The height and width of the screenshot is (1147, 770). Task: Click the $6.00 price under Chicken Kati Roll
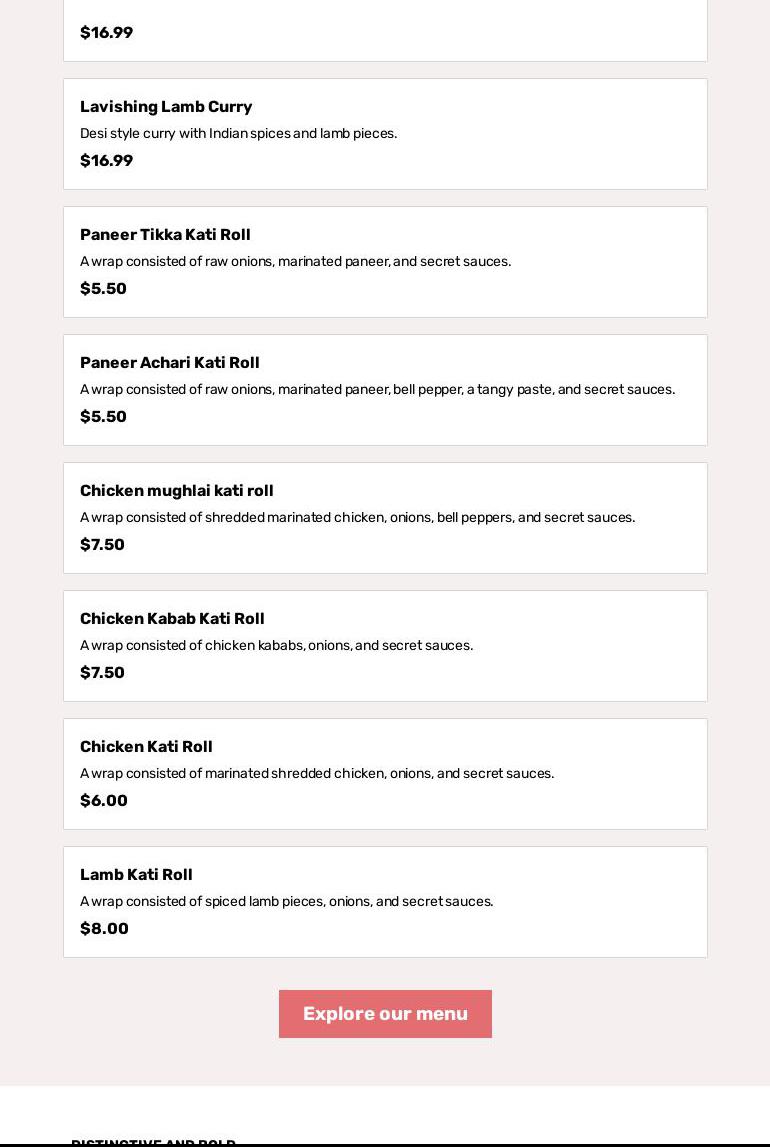[x=104, y=801]
